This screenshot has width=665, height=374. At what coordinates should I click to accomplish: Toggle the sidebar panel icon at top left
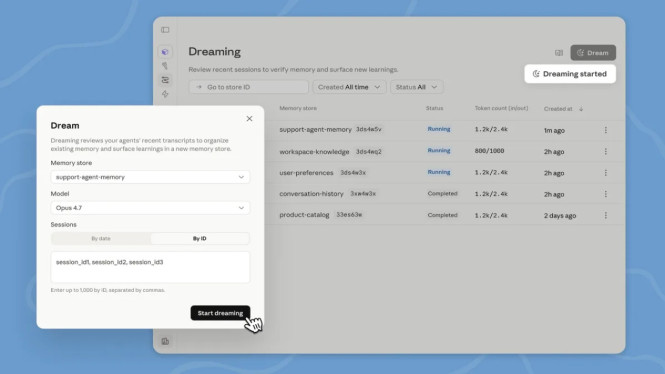point(165,30)
